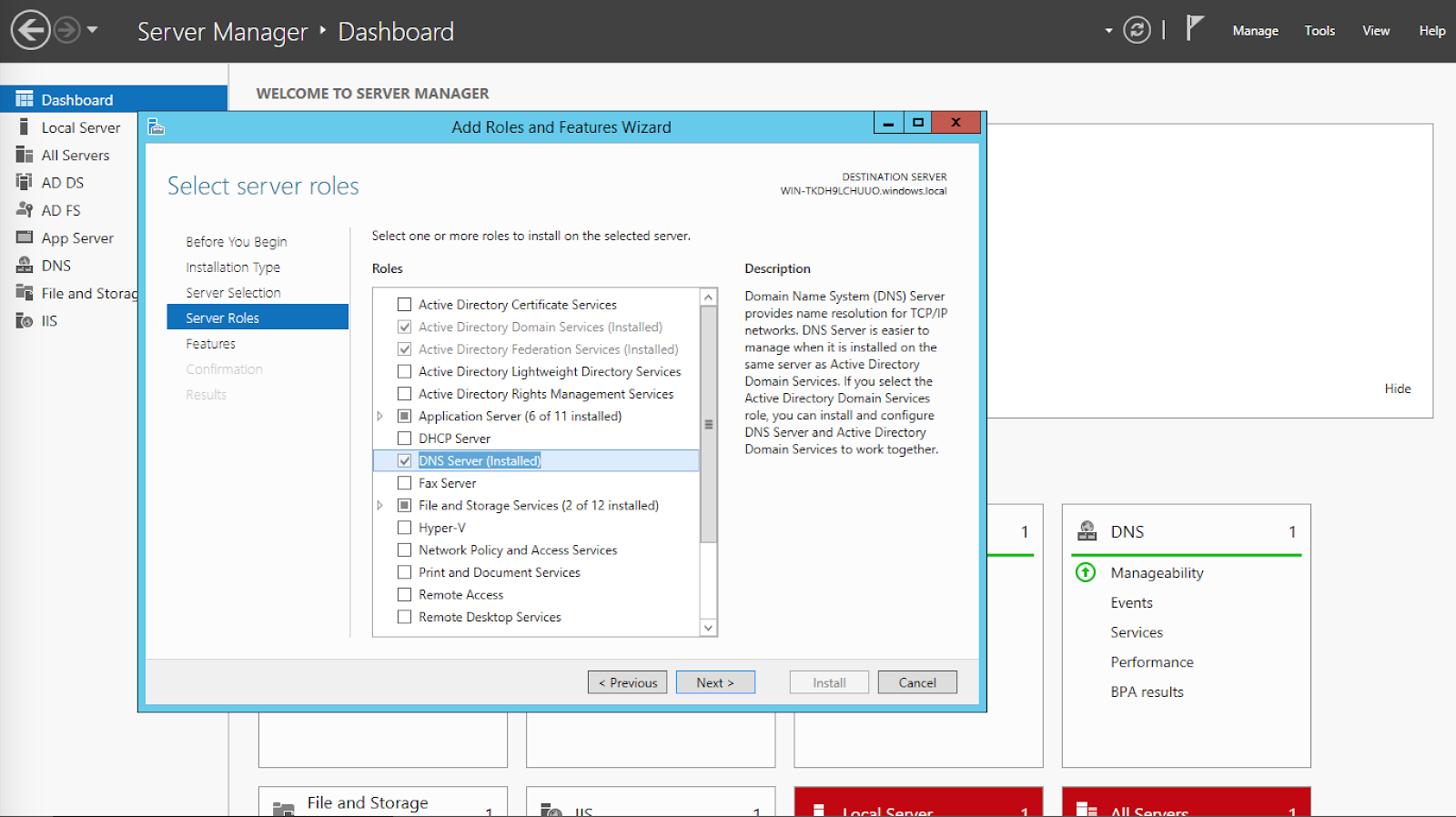This screenshot has width=1456, height=817.
Task: Check Hyper-V role
Action: point(405,528)
